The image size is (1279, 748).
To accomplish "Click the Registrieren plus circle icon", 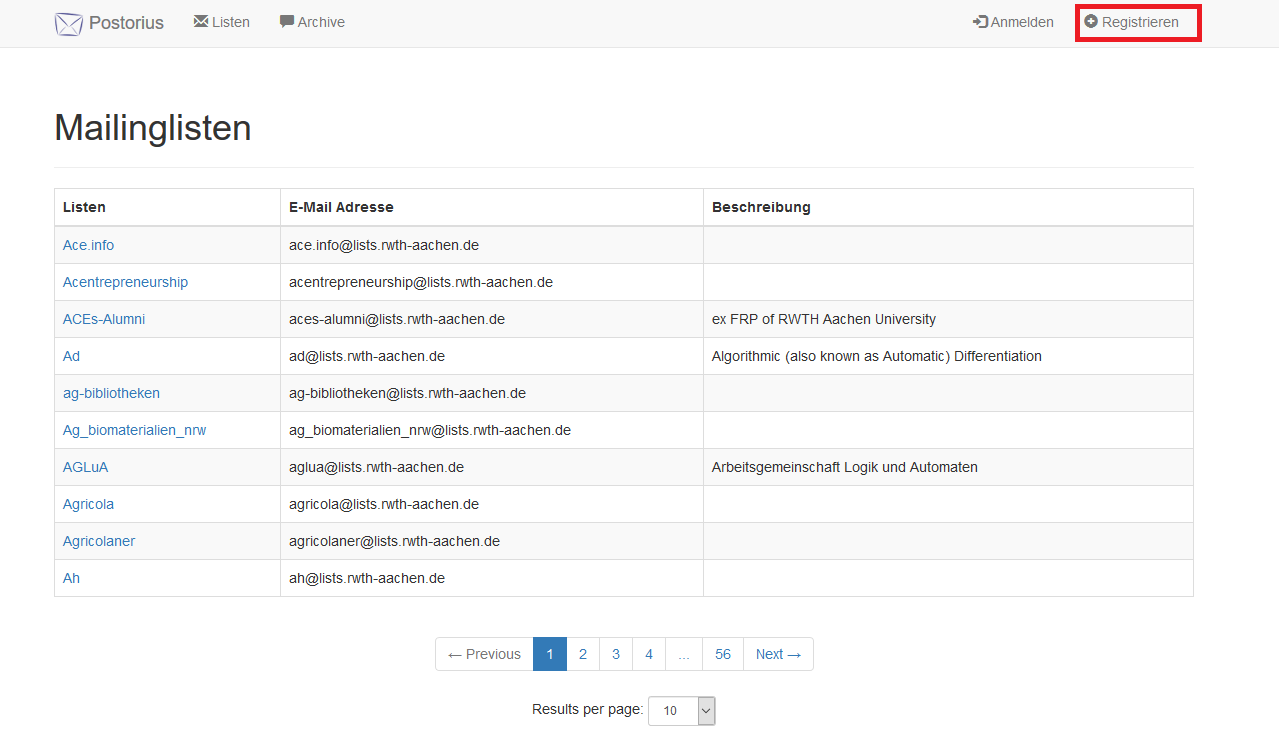I will (x=1091, y=21).
